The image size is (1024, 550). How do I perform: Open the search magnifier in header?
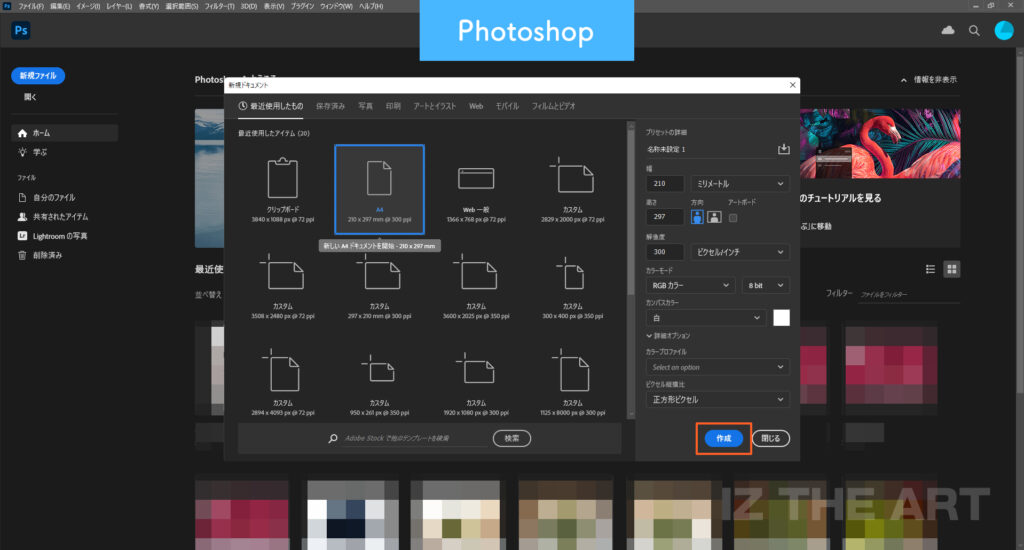pyautogui.click(x=974, y=31)
